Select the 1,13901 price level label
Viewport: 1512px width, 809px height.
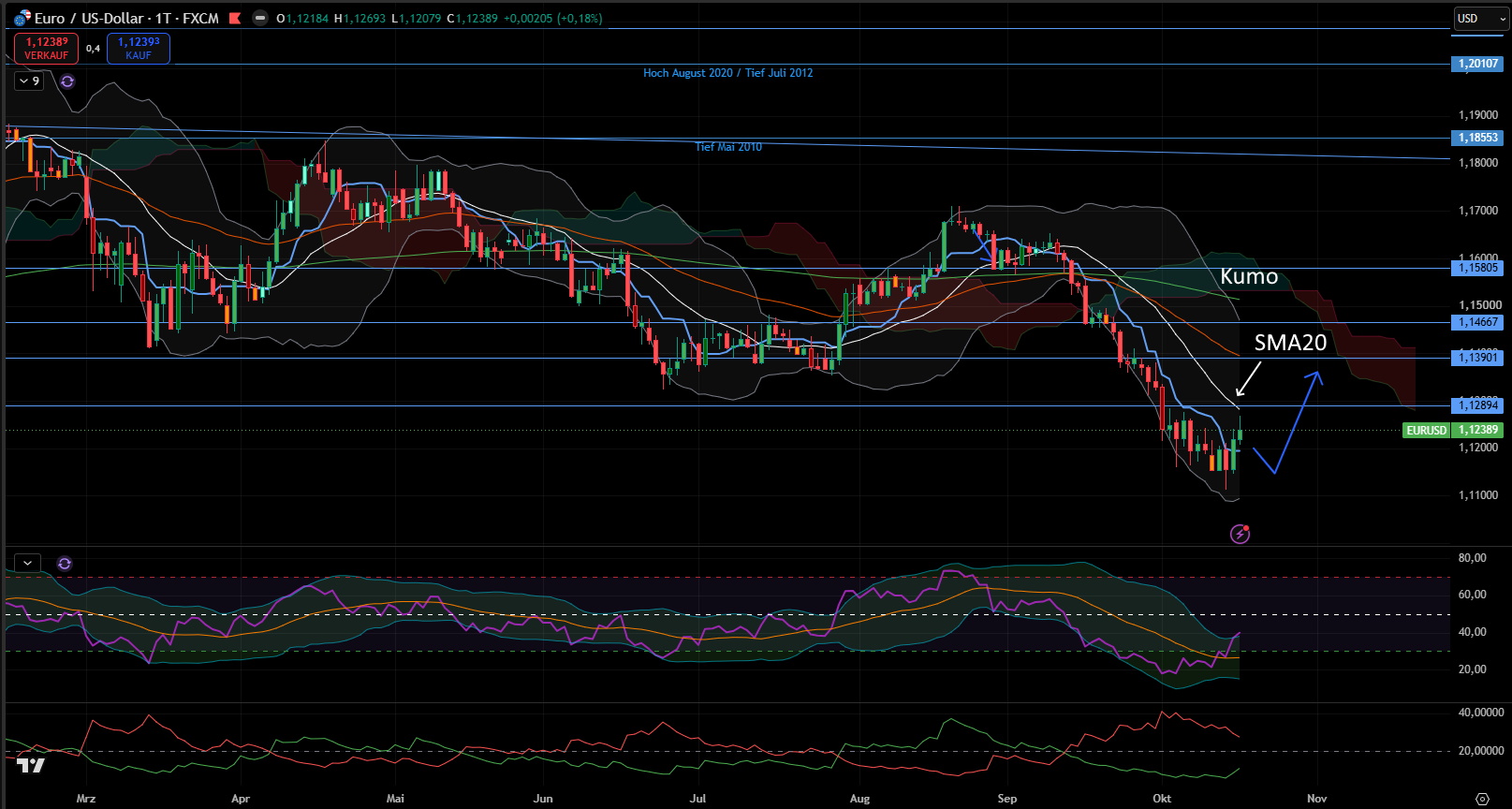[x=1478, y=358]
